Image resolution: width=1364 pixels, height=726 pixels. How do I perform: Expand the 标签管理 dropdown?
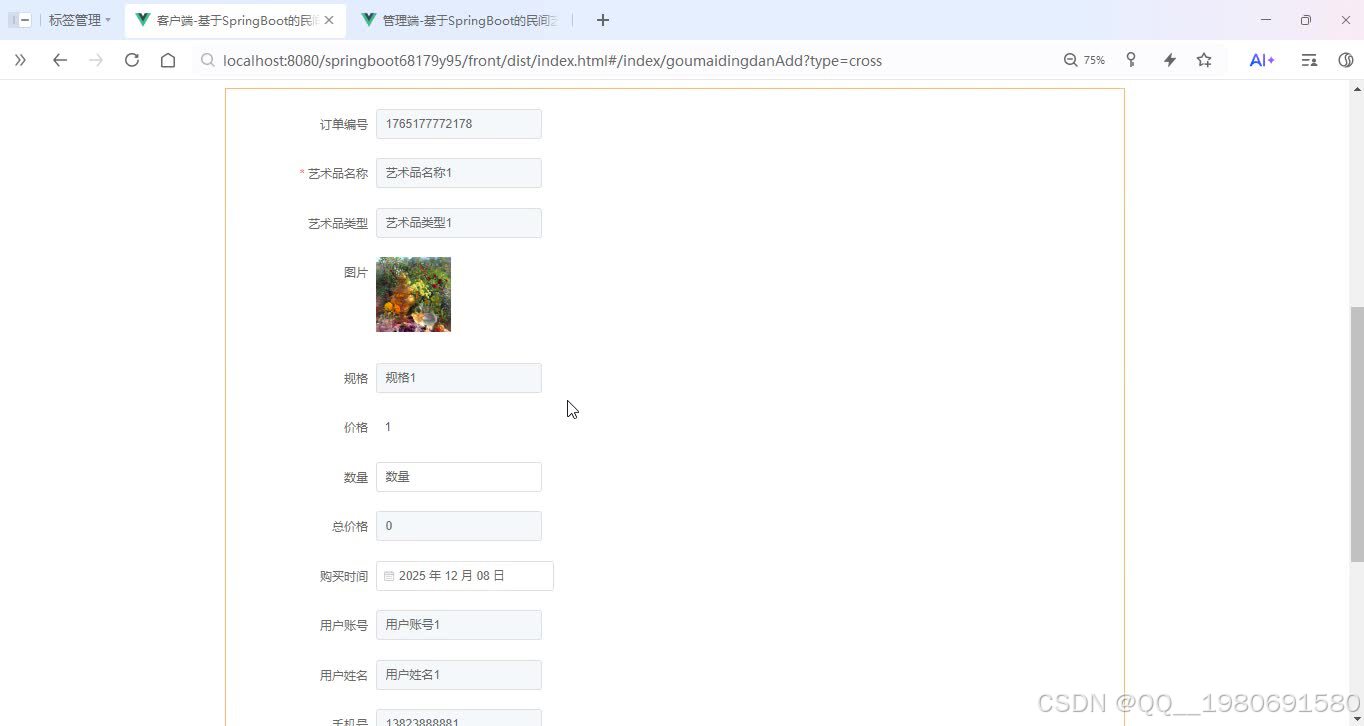click(80, 20)
